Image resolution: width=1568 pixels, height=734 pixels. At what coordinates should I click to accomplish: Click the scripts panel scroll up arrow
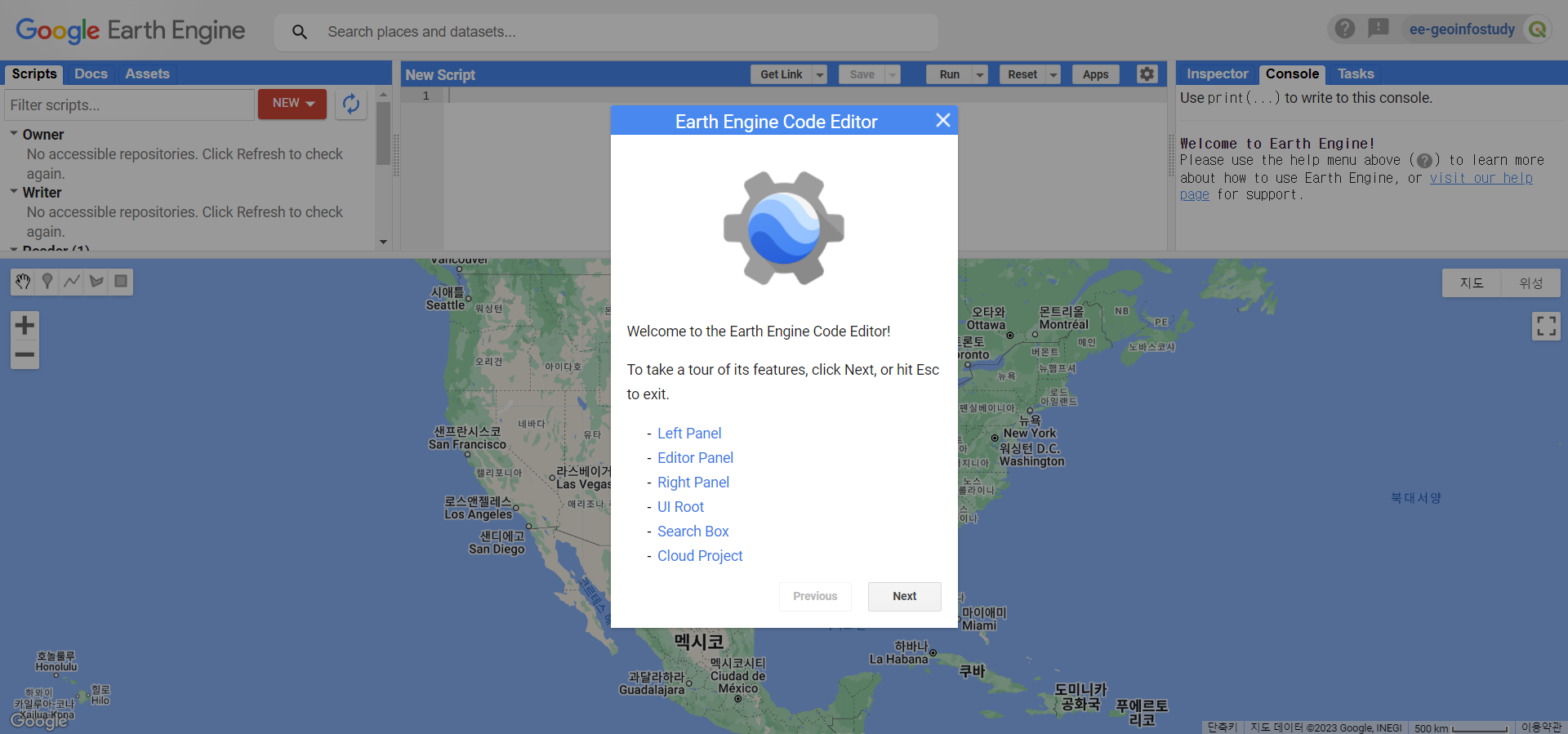click(x=383, y=95)
